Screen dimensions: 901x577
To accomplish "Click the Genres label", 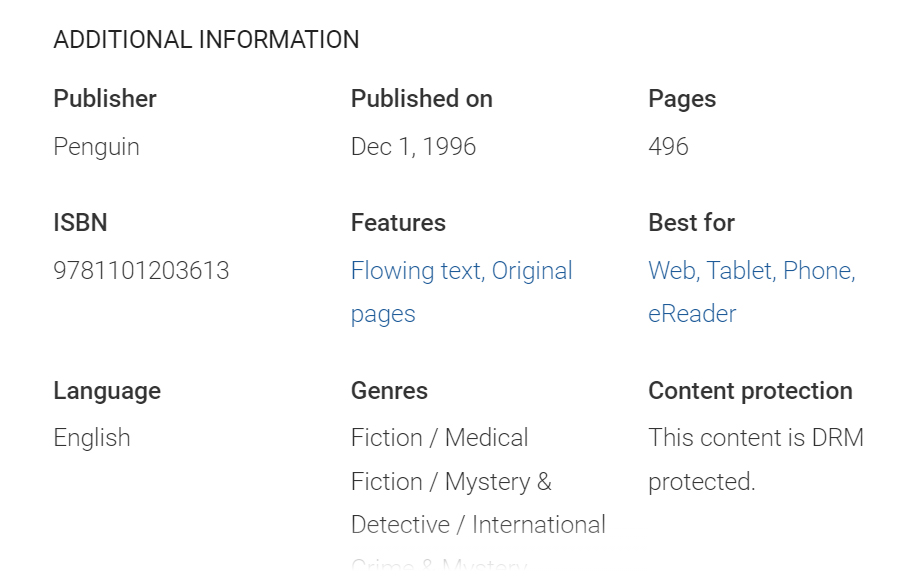I will pos(389,391).
